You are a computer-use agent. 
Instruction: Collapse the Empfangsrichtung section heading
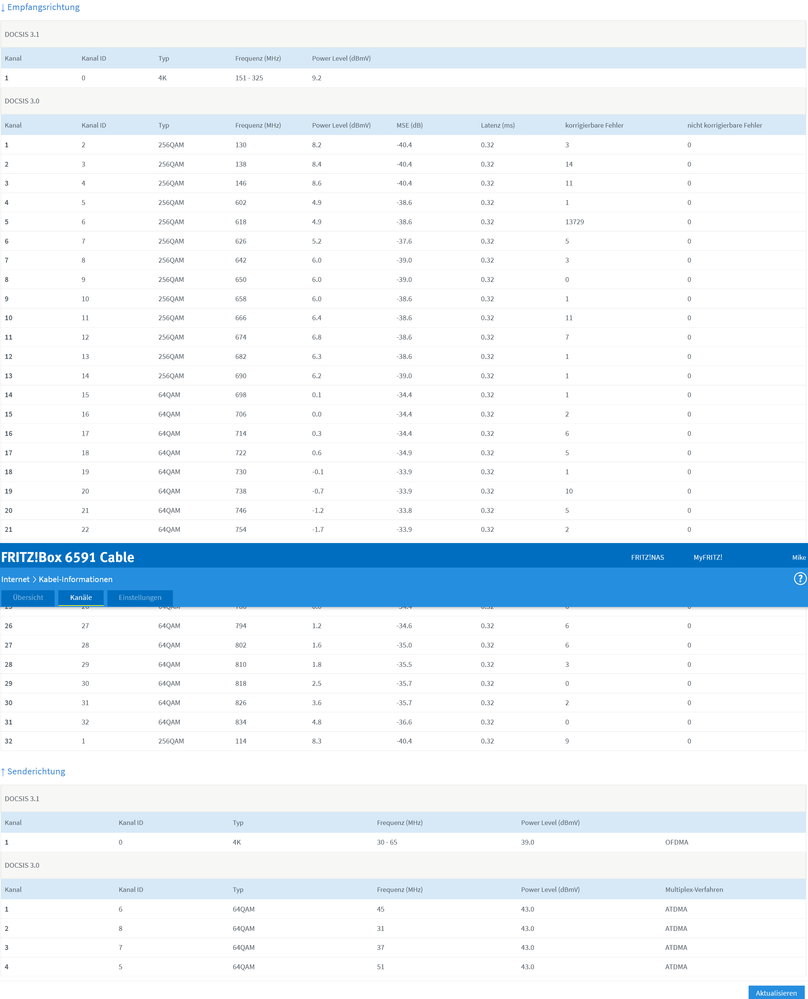click(41, 7)
